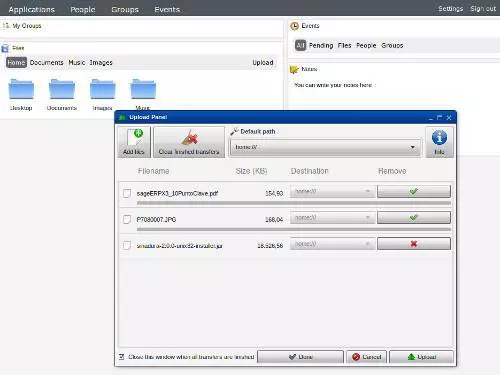Click the Notes panel icon
Viewport: 500px width, 375px height.
pyautogui.click(x=294, y=69)
